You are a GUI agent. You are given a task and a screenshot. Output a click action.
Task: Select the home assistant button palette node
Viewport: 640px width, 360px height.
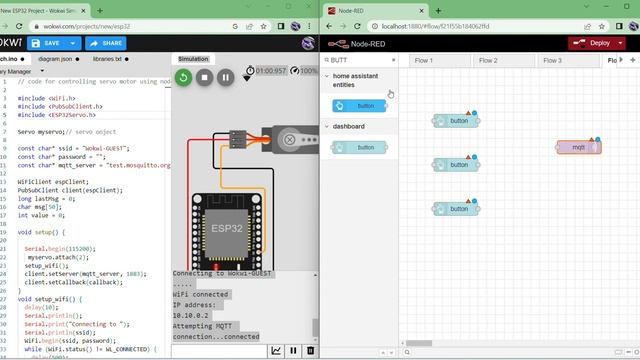click(x=359, y=106)
